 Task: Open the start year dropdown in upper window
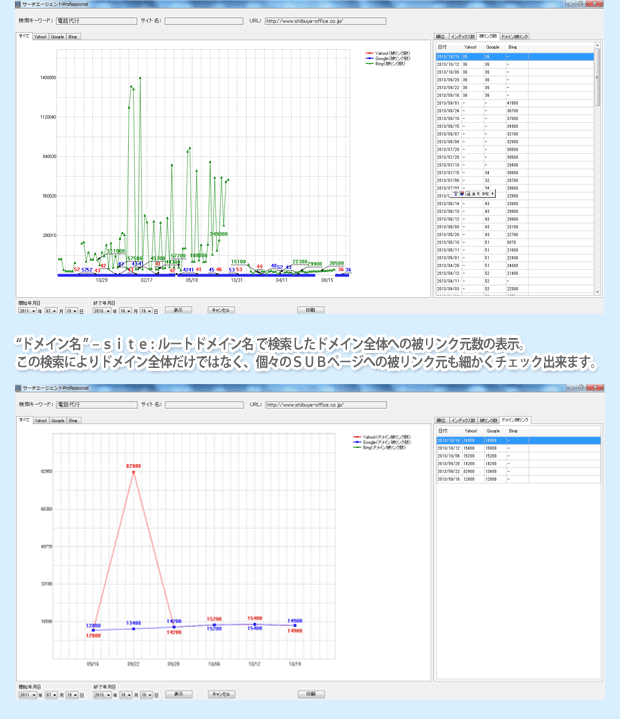[27, 311]
